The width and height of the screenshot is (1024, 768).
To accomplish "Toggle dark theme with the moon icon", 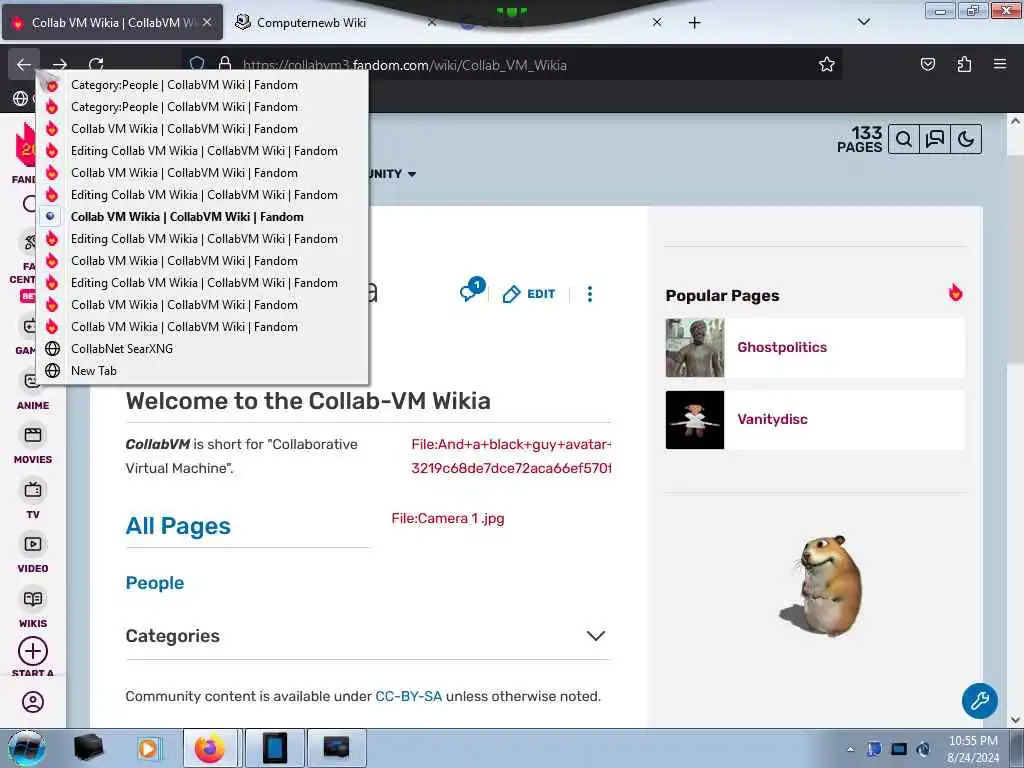I will [x=966, y=139].
